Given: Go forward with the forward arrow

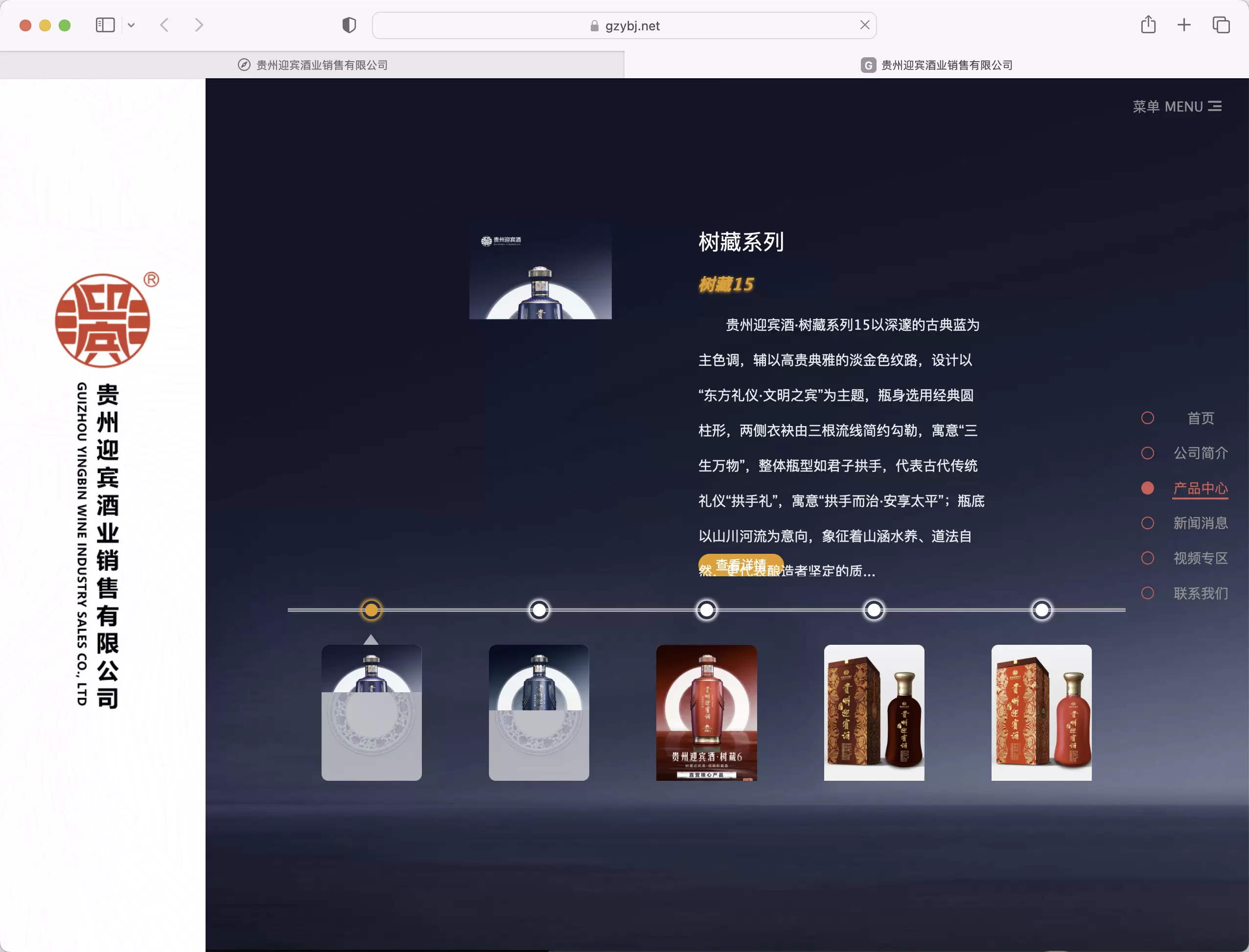Looking at the screenshot, I should tap(198, 25).
